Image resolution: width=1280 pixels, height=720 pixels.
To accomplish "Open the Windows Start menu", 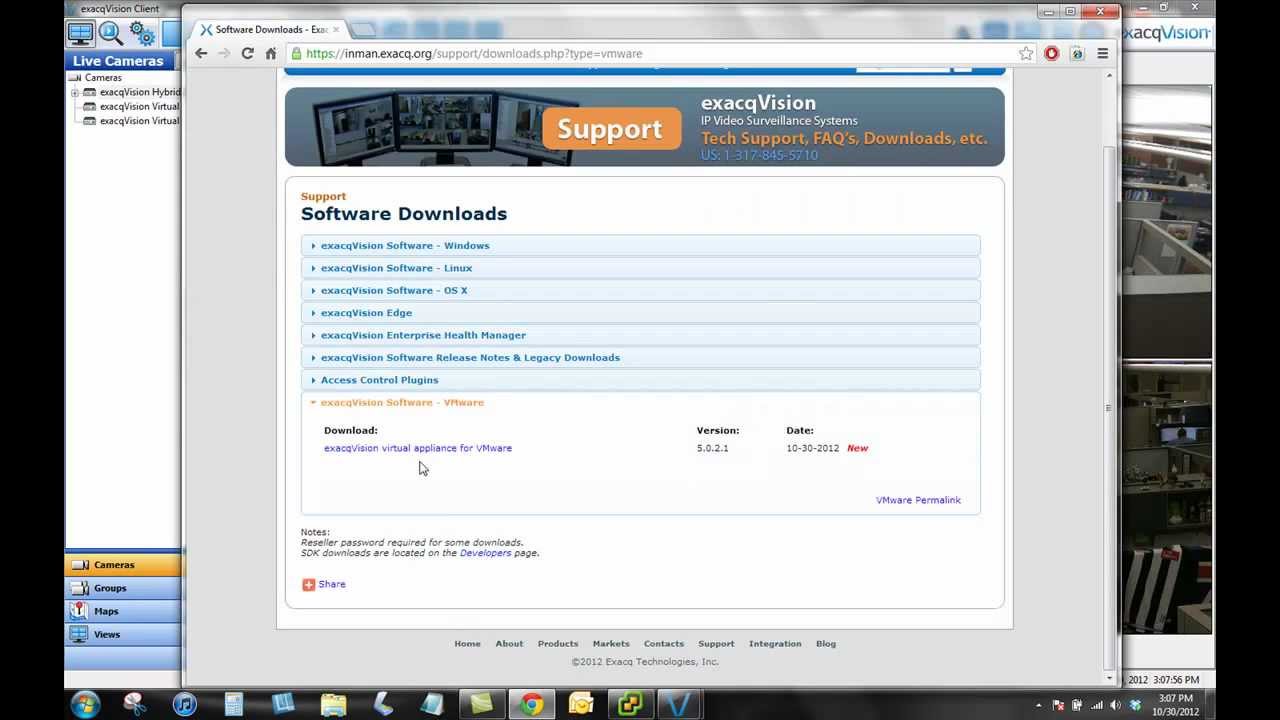I will point(85,704).
